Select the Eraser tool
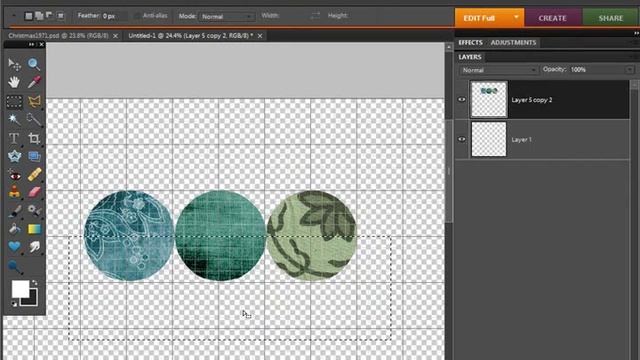This screenshot has height=360, width=640. 34,192
